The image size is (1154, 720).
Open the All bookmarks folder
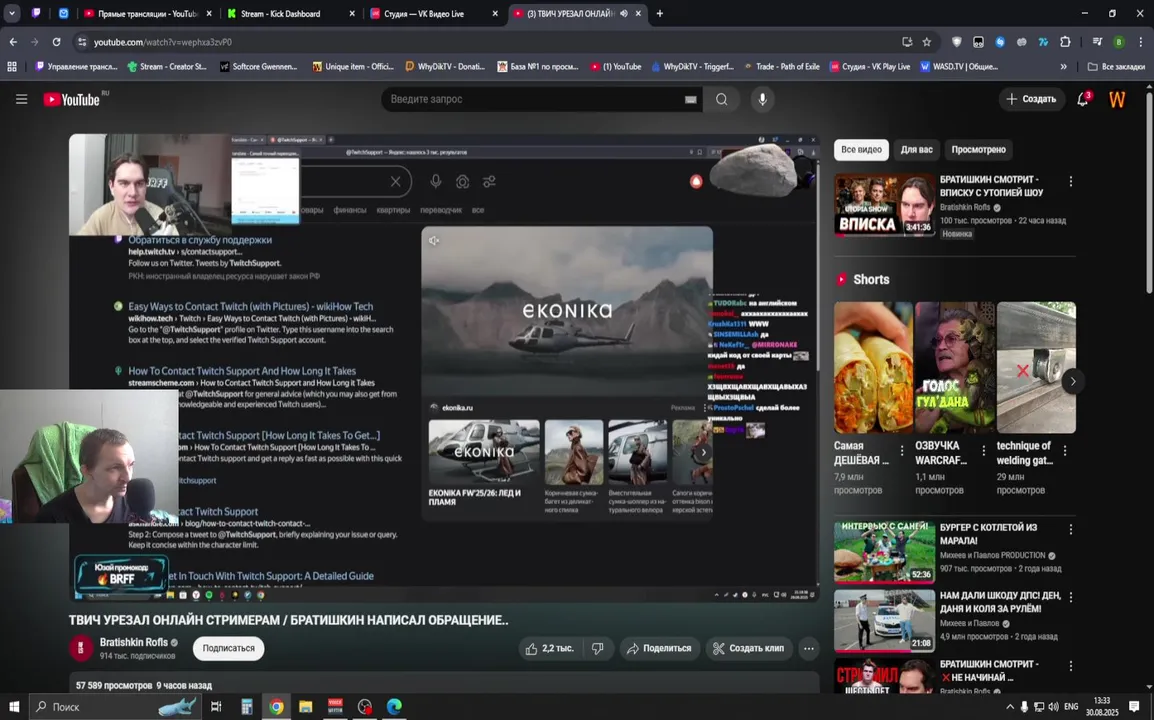coord(1116,66)
